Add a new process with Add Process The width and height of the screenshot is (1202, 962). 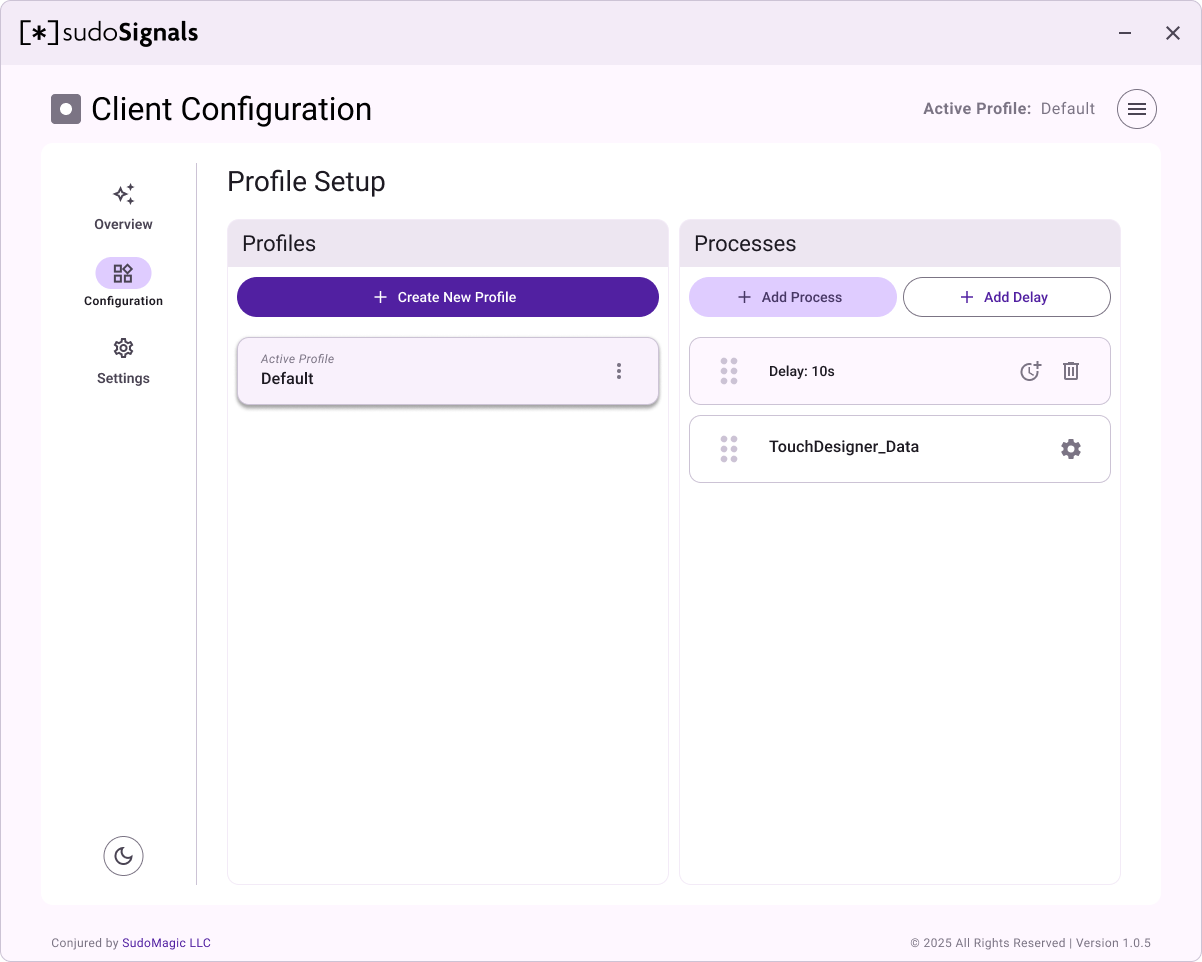[x=792, y=297]
